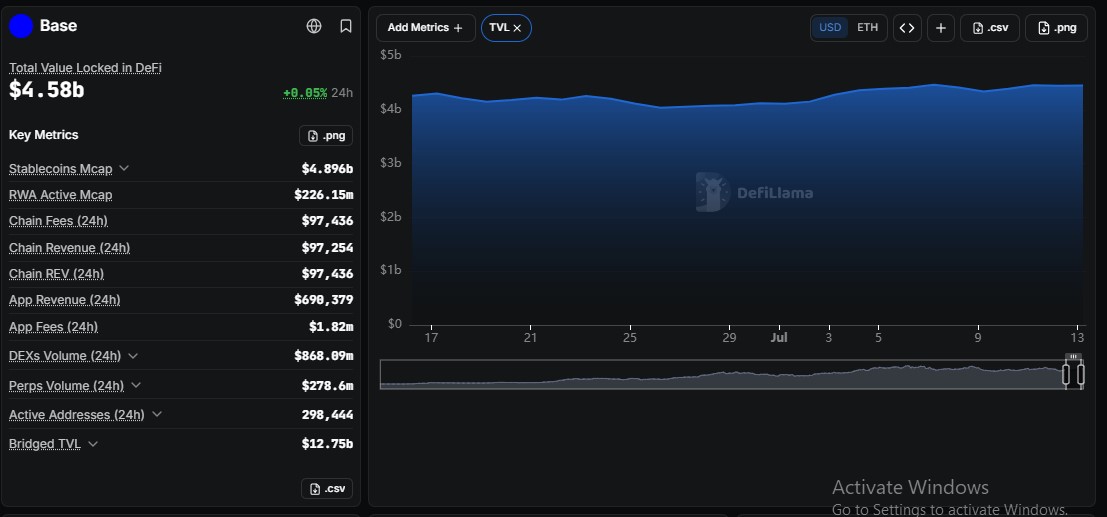Click the Jul label on chart axis

[779, 338]
